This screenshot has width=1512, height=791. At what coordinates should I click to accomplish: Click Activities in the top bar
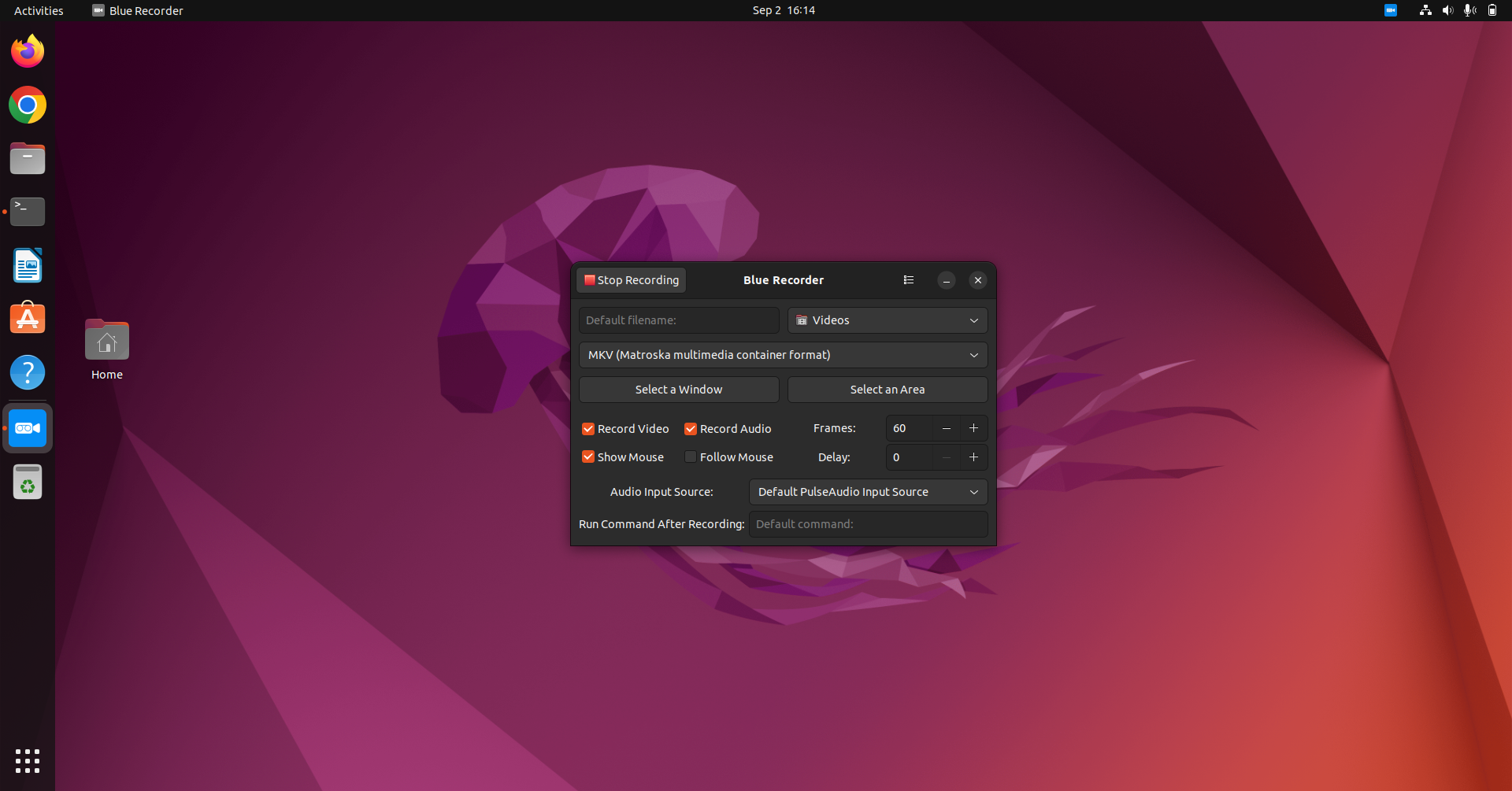[38, 10]
